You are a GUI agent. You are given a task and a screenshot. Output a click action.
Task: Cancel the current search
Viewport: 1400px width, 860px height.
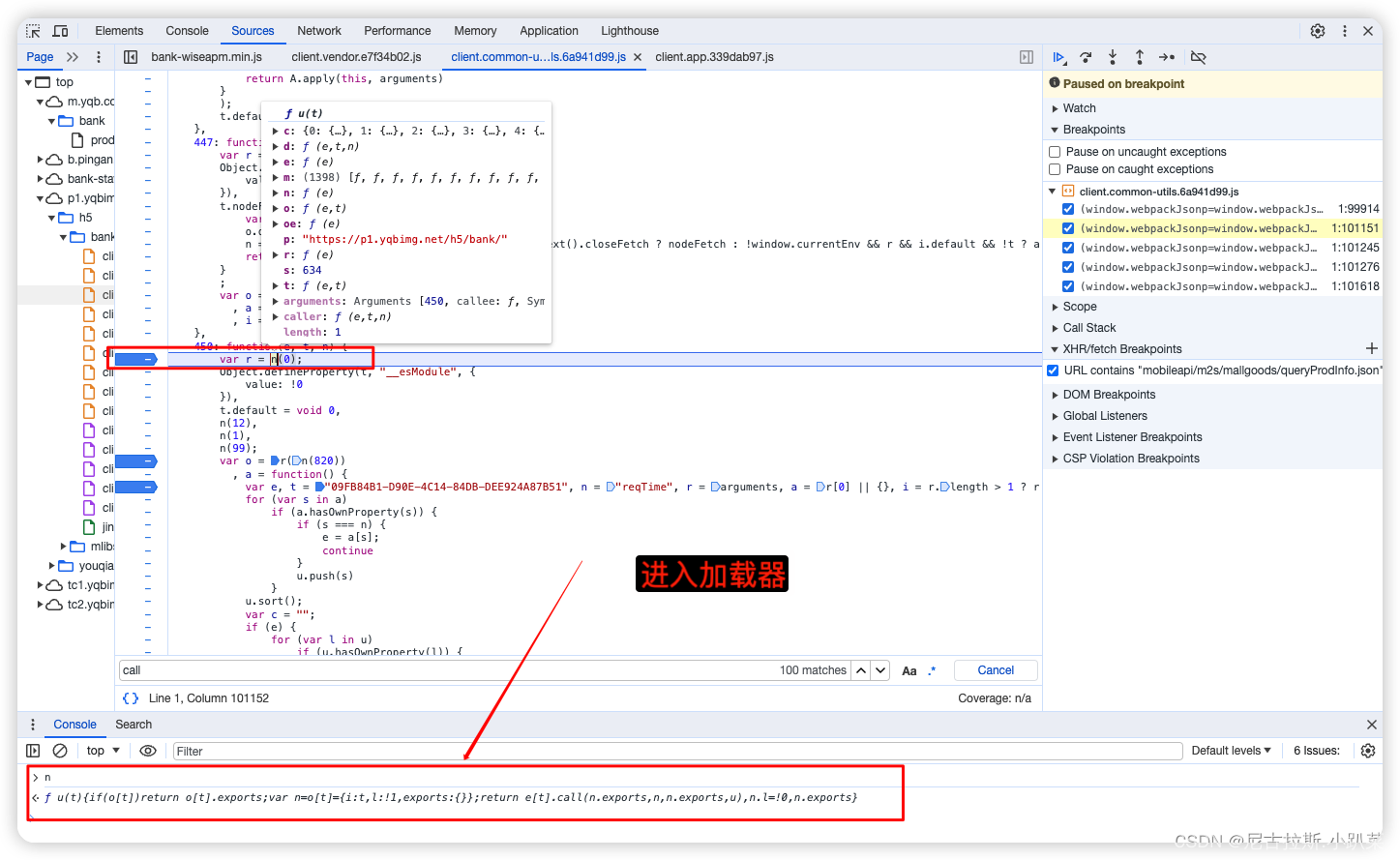click(x=995, y=669)
